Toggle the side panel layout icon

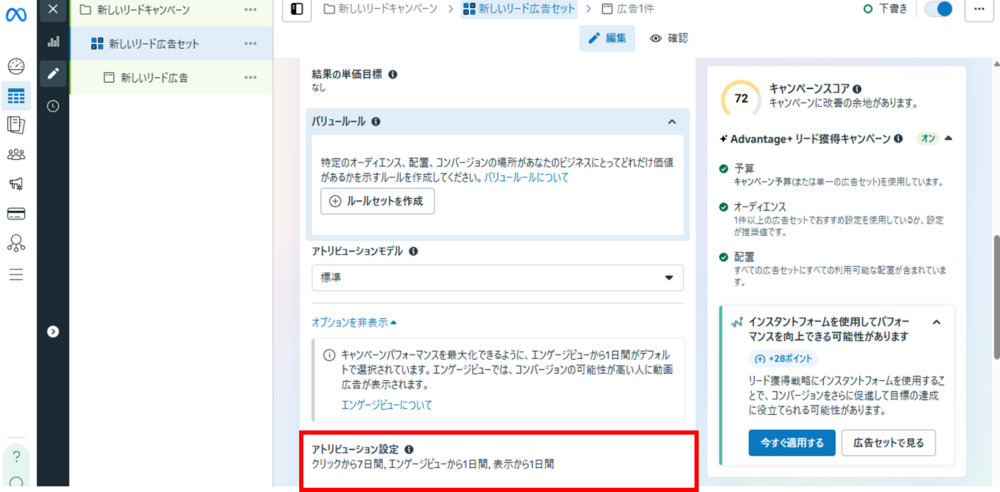pyautogui.click(x=296, y=9)
